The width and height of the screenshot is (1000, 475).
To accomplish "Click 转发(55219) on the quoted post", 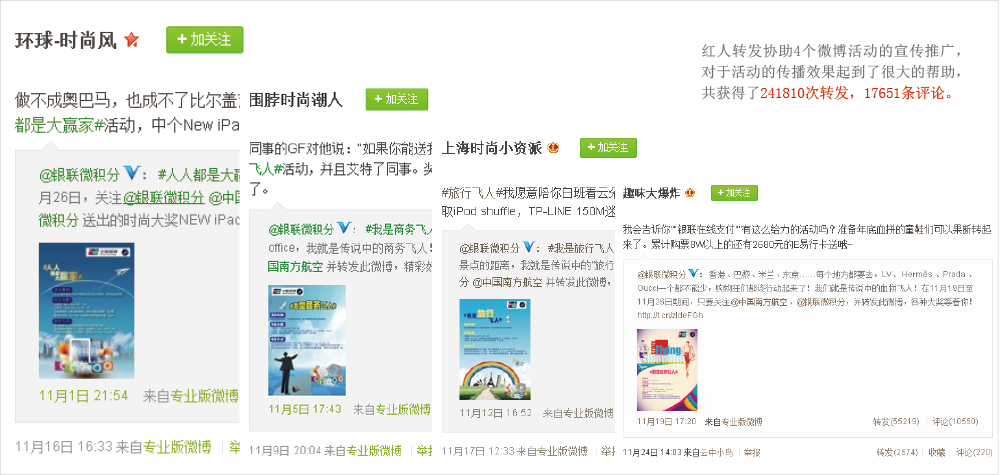I will (x=895, y=421).
